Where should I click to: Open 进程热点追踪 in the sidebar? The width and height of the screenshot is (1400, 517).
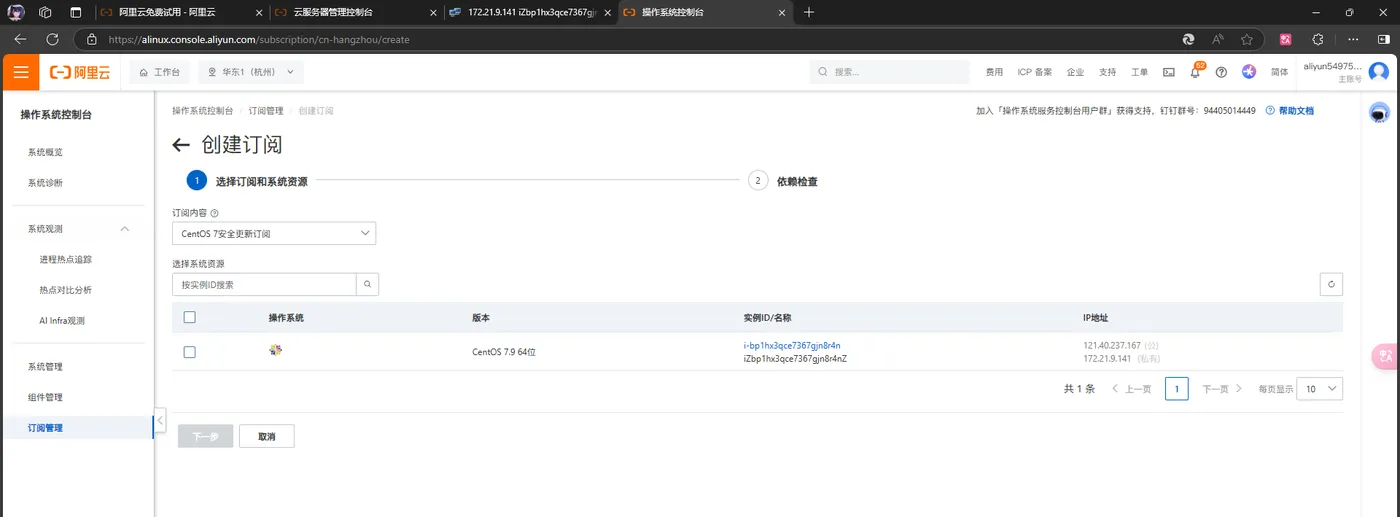[66, 259]
